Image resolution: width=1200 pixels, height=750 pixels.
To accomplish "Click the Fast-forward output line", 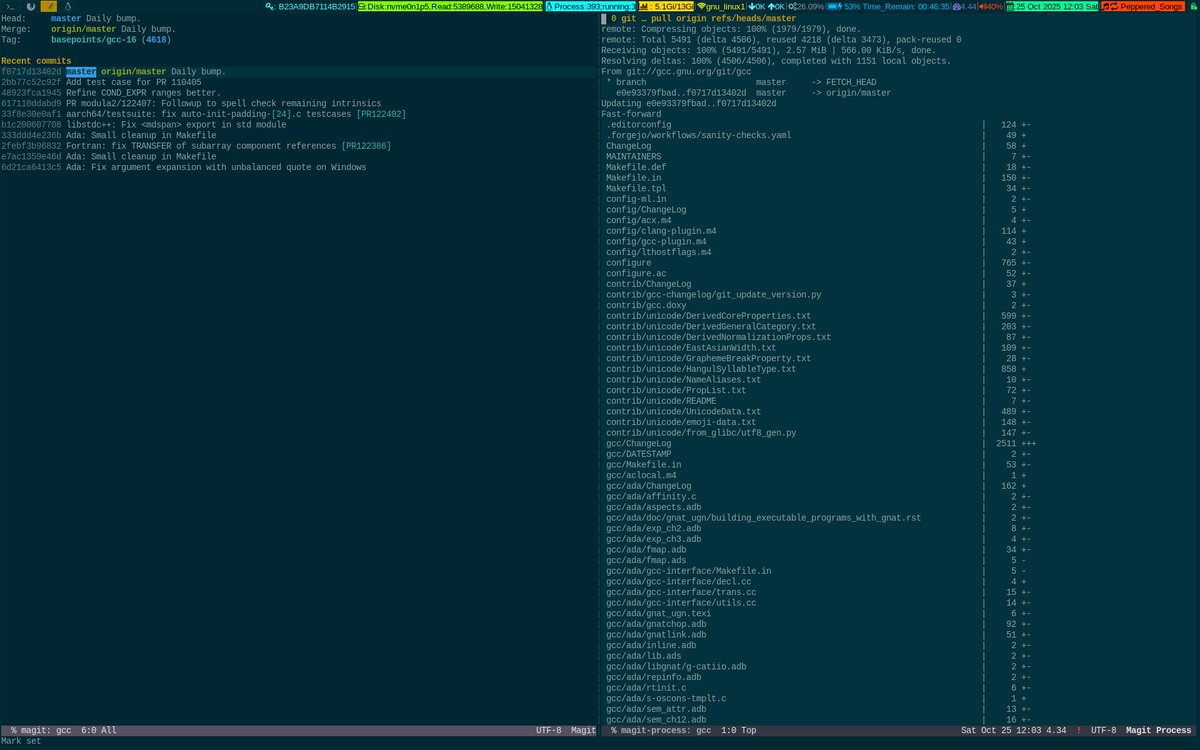I will click(x=631, y=114).
